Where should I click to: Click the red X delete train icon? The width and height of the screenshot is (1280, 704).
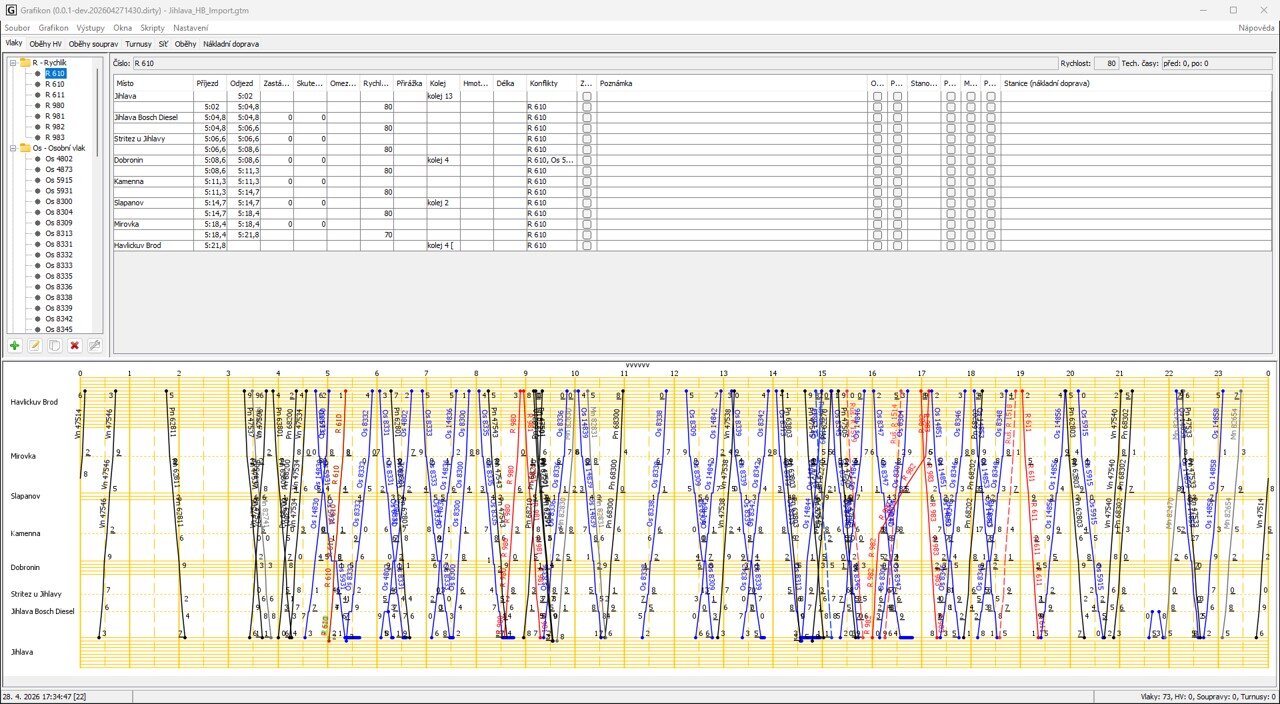(x=75, y=345)
